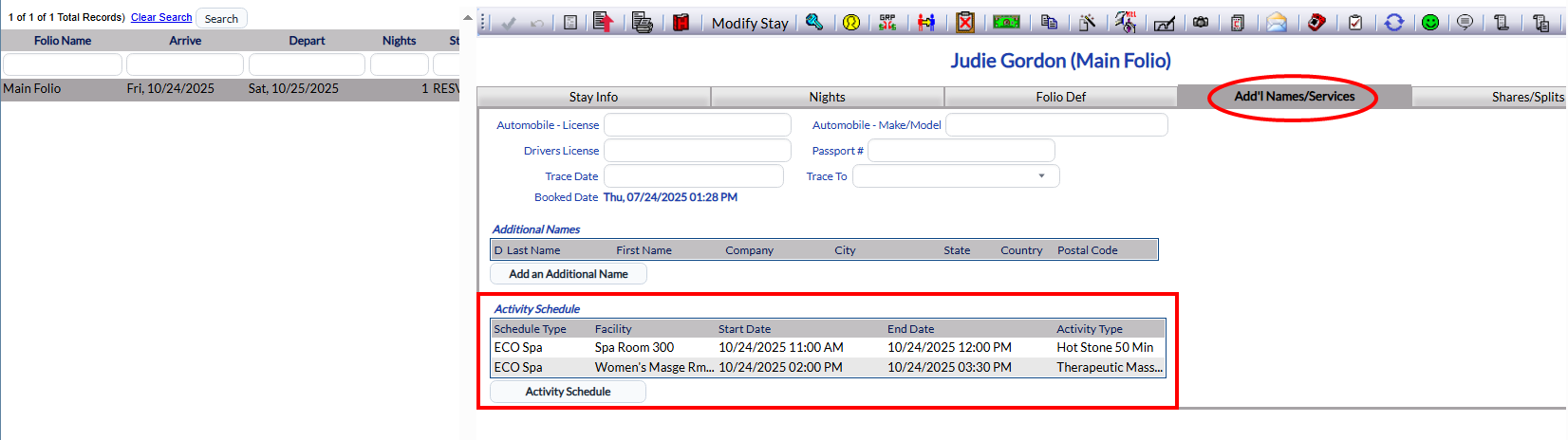
Task: Click the Modify Stay toolbar button
Action: (x=750, y=23)
